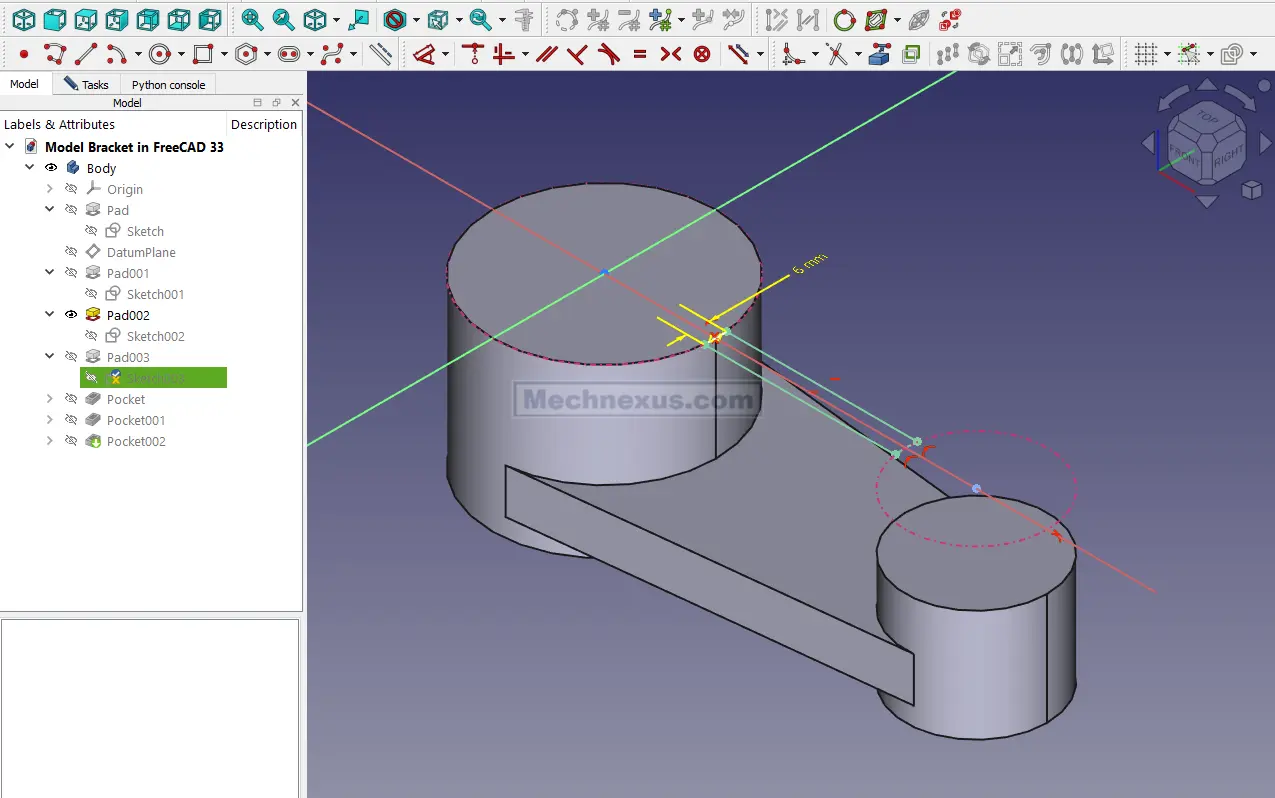
Task: Choose the Create Polyline tool
Action: click(x=55, y=54)
